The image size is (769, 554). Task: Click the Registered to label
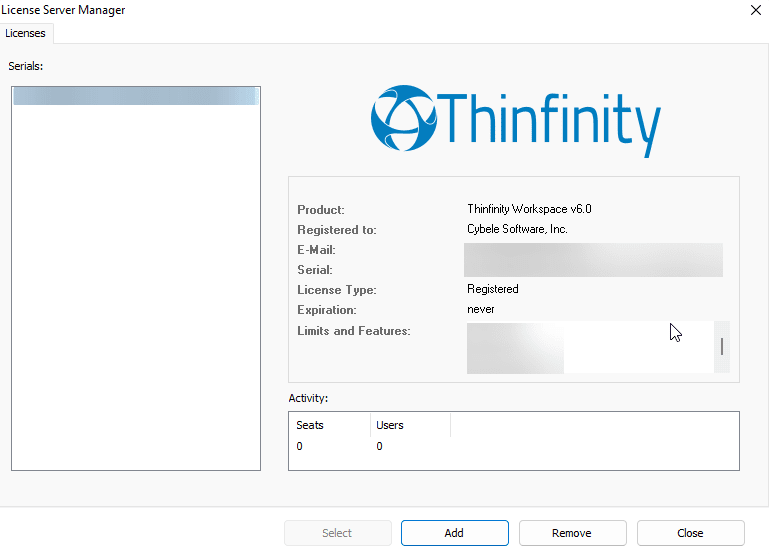tap(336, 230)
